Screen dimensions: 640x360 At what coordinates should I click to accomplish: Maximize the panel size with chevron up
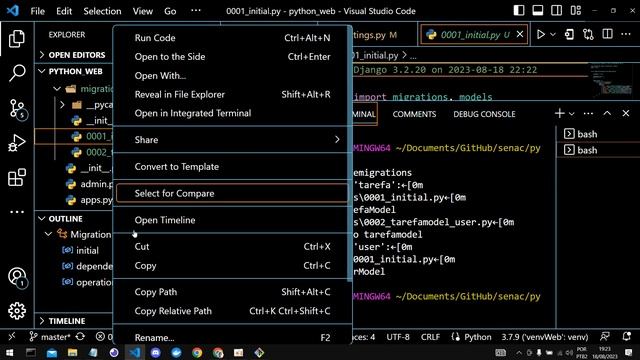(x=607, y=113)
